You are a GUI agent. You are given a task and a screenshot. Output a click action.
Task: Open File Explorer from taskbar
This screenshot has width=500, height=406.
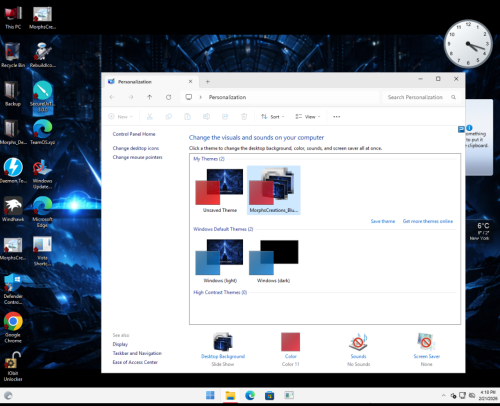(230, 396)
